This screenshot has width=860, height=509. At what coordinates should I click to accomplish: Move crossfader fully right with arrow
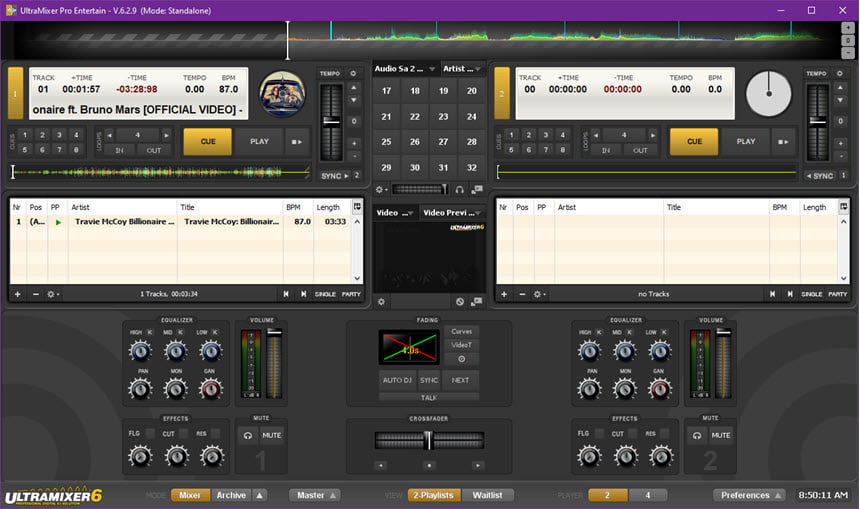point(478,465)
